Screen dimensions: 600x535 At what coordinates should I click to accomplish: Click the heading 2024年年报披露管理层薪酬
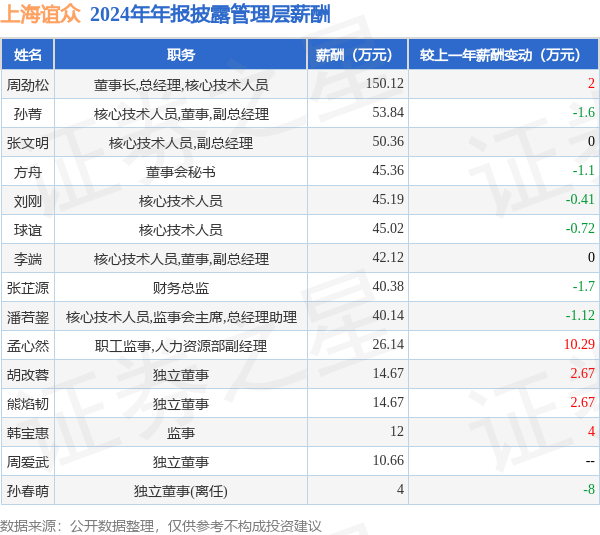(x=210, y=15)
